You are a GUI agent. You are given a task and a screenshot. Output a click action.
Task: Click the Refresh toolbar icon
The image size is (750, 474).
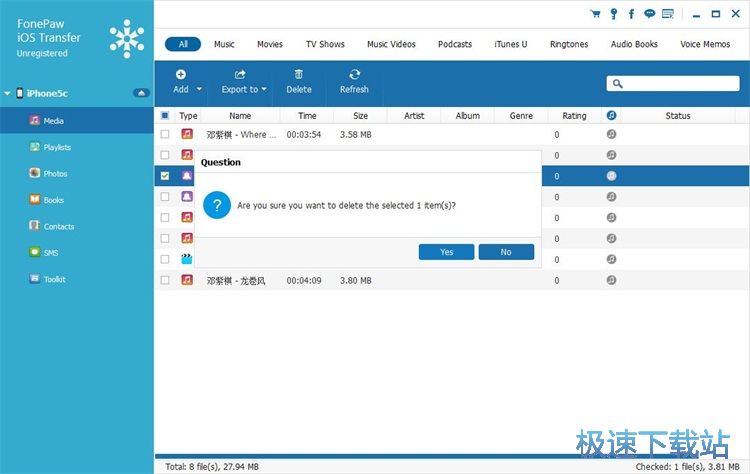(x=354, y=75)
